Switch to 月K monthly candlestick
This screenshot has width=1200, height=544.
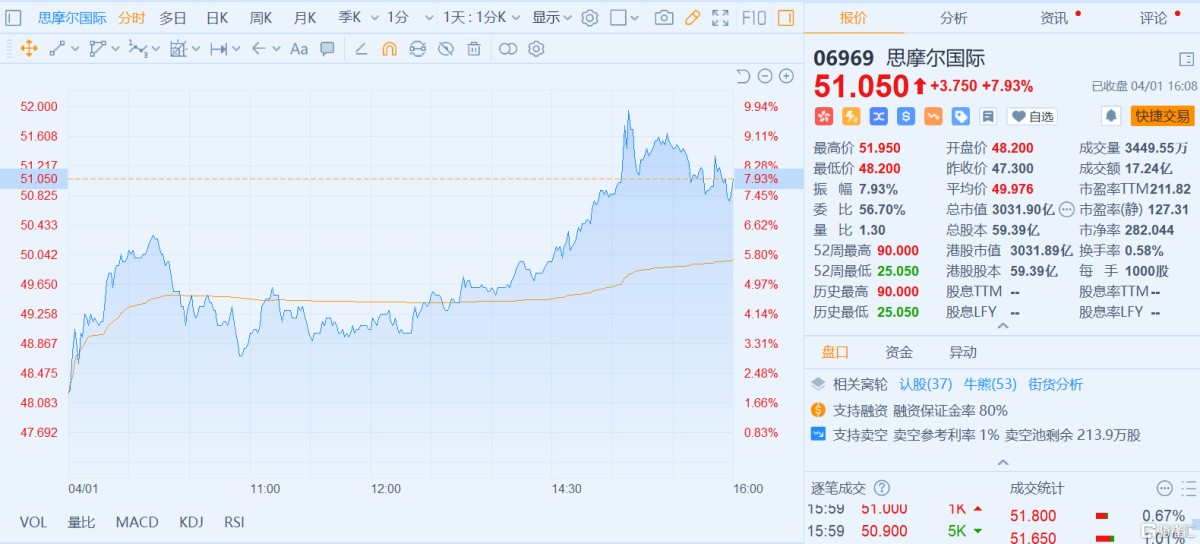(x=305, y=17)
